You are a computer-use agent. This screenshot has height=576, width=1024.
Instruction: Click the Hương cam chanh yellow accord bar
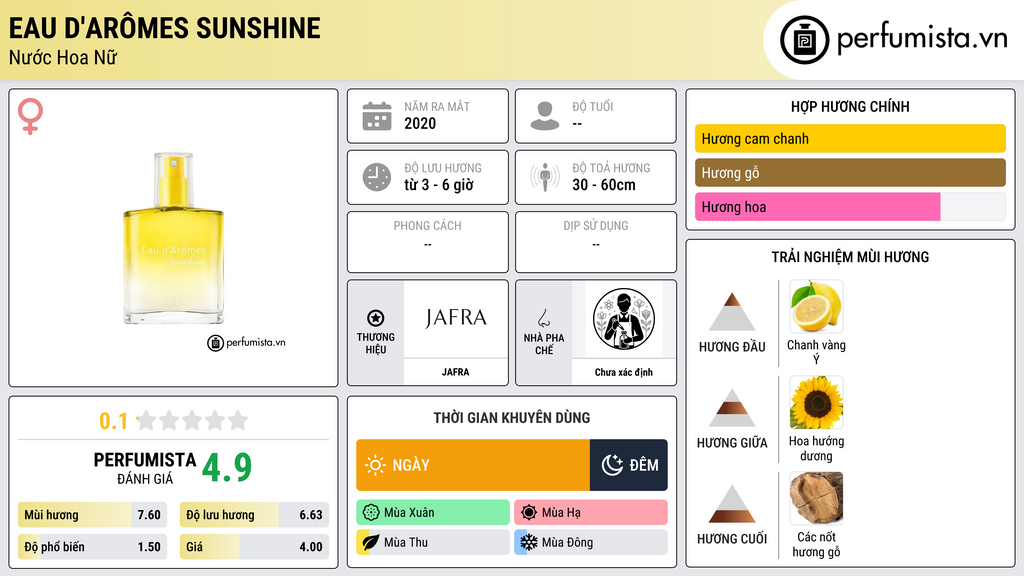[850, 138]
